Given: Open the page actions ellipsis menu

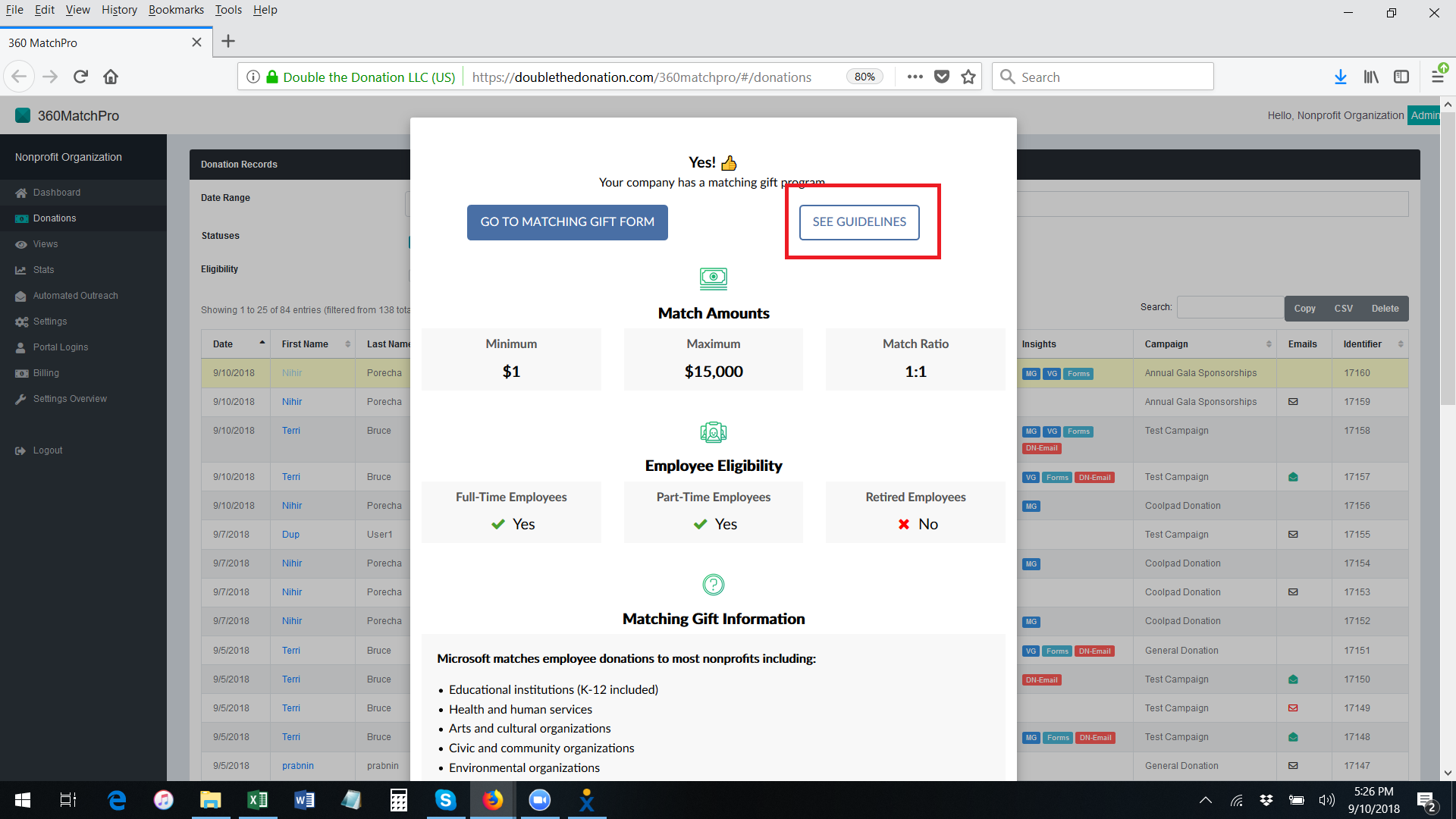Looking at the screenshot, I should (915, 77).
